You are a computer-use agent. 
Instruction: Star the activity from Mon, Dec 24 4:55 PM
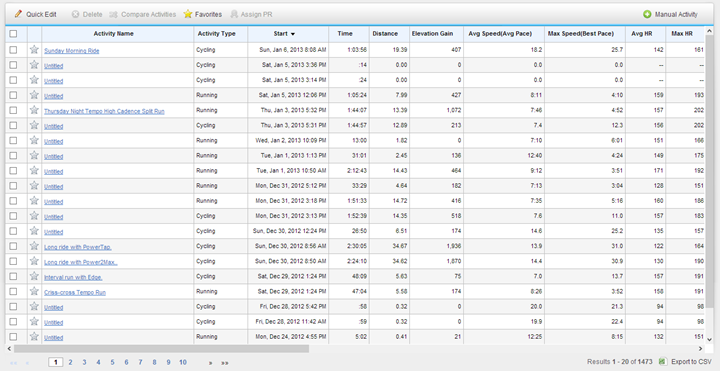(x=34, y=337)
